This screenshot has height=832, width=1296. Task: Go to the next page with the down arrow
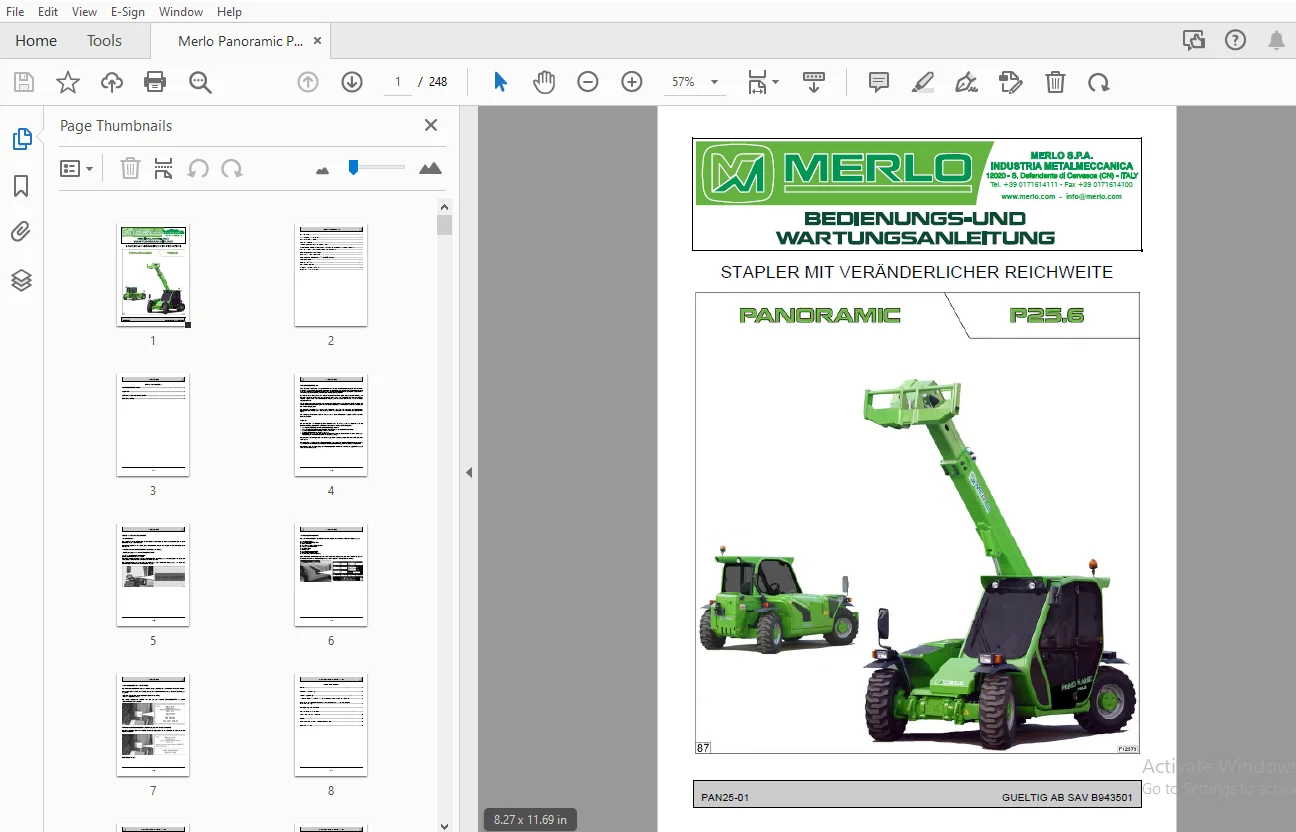[x=352, y=82]
